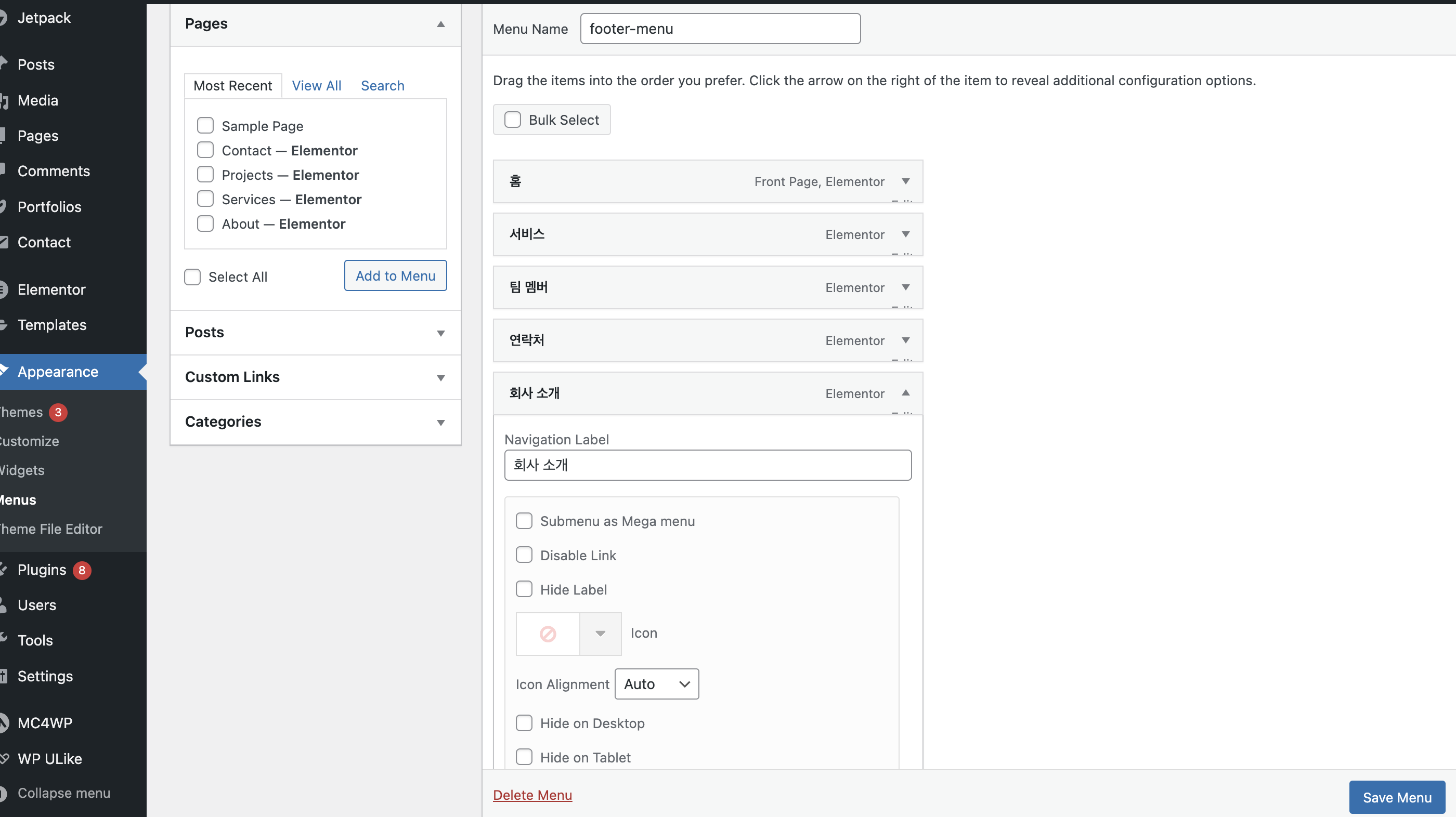Check the Contact — Elementor page
Viewport: 1456px width, 817px height.
pos(205,150)
